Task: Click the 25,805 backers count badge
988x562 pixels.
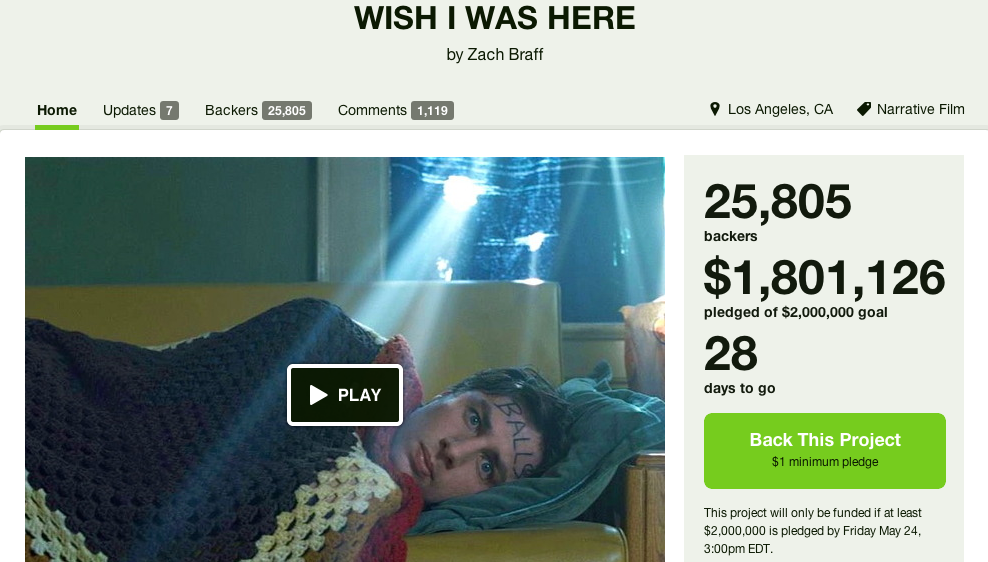Action: coord(287,111)
